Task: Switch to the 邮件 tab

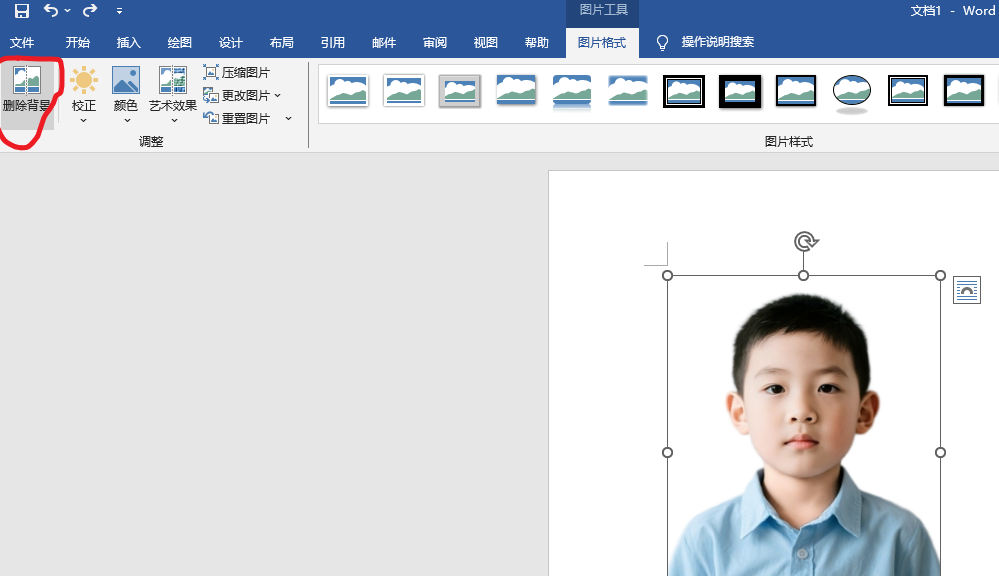Action: point(384,42)
